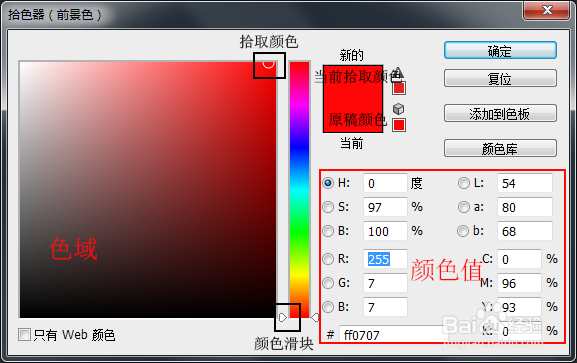Viewport: 577px width, 363px height.
Task: Select the H hue radio button
Action: [328, 183]
